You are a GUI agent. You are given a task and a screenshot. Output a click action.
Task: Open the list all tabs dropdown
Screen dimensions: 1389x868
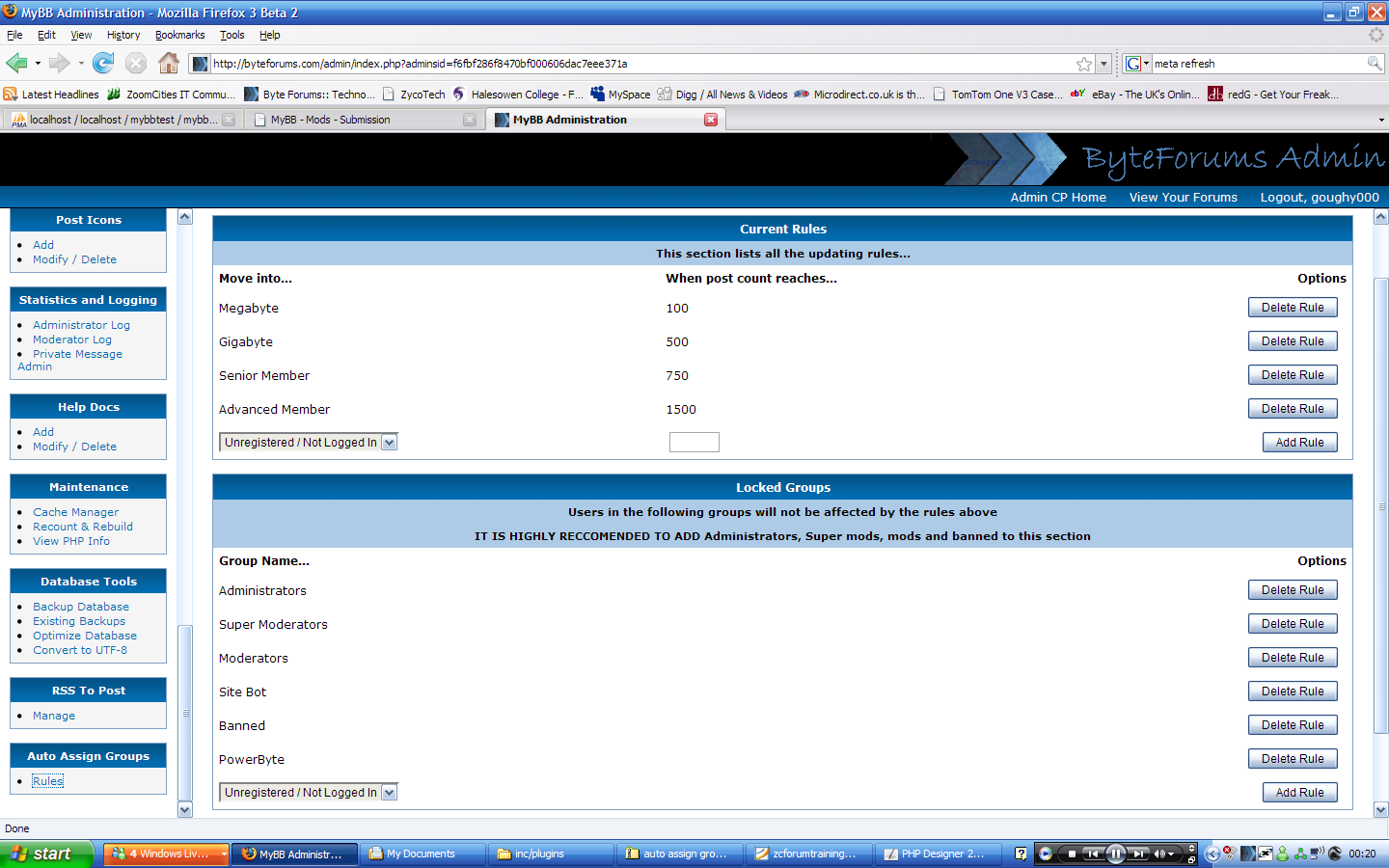click(1381, 120)
